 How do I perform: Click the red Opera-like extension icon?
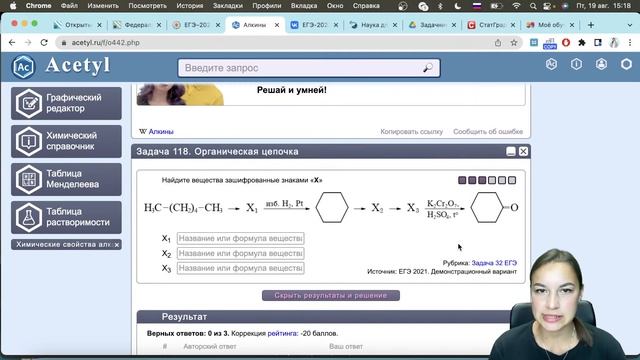click(566, 42)
